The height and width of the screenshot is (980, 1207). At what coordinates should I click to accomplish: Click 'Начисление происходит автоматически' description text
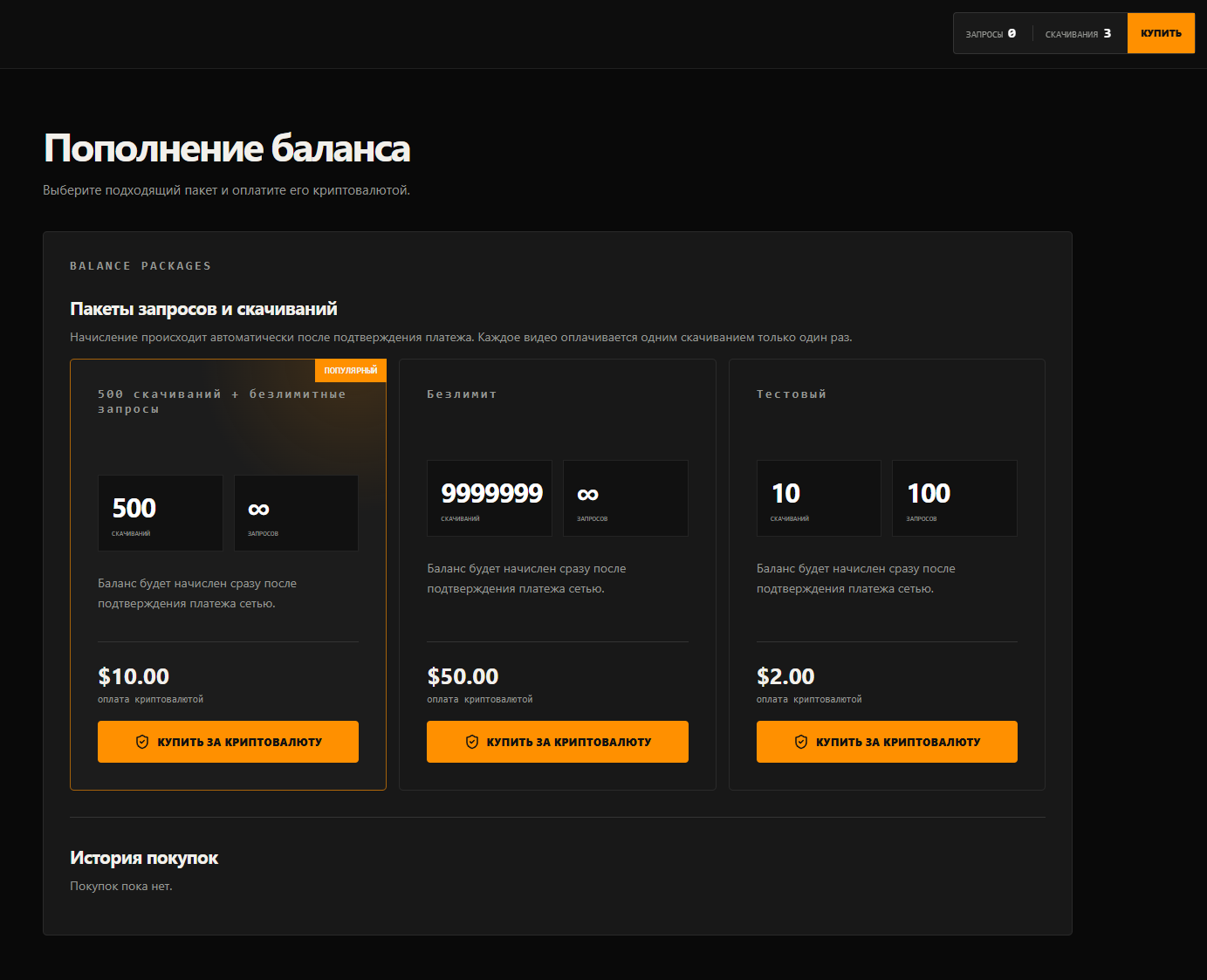[x=461, y=337]
